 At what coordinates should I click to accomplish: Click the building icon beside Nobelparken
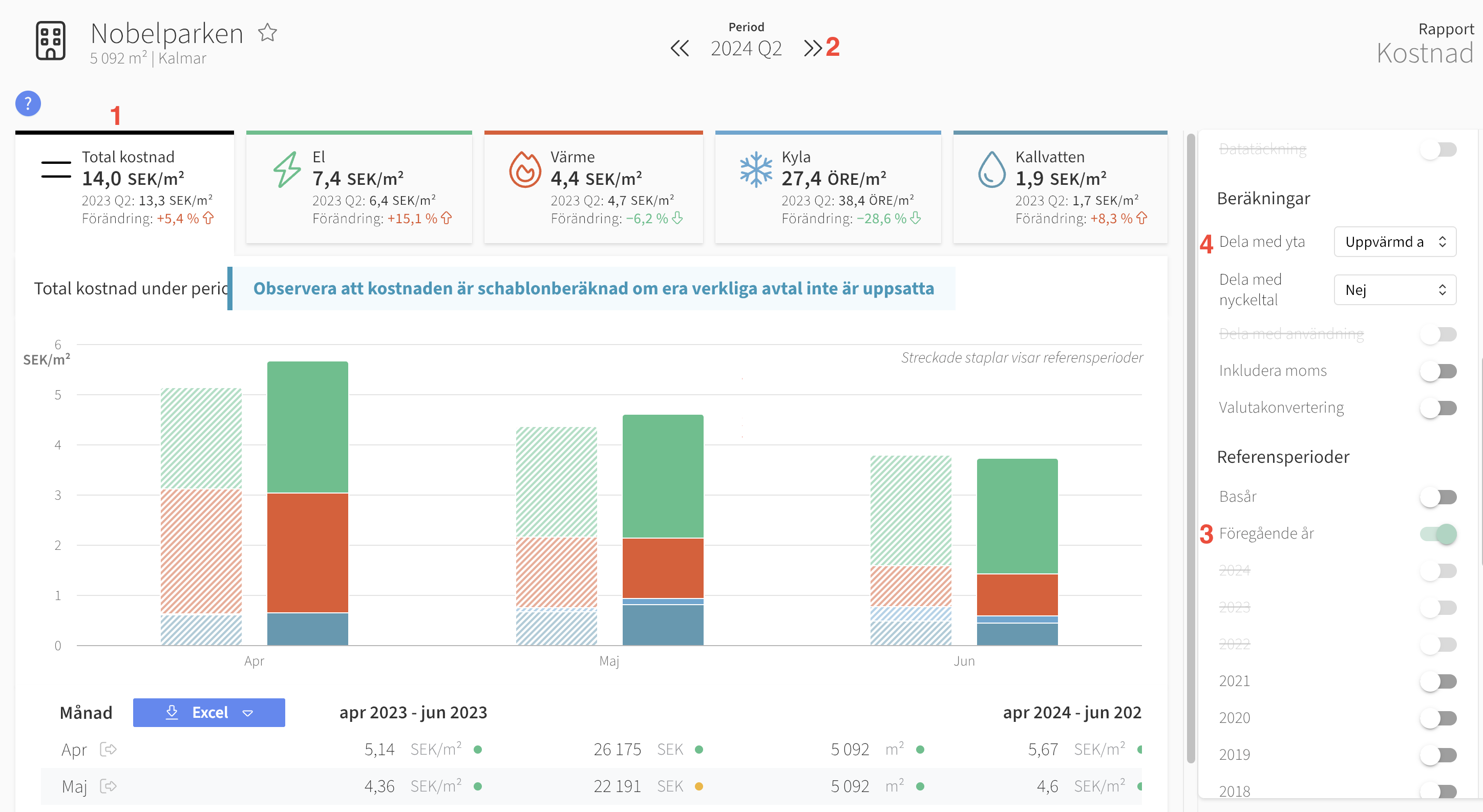point(51,40)
